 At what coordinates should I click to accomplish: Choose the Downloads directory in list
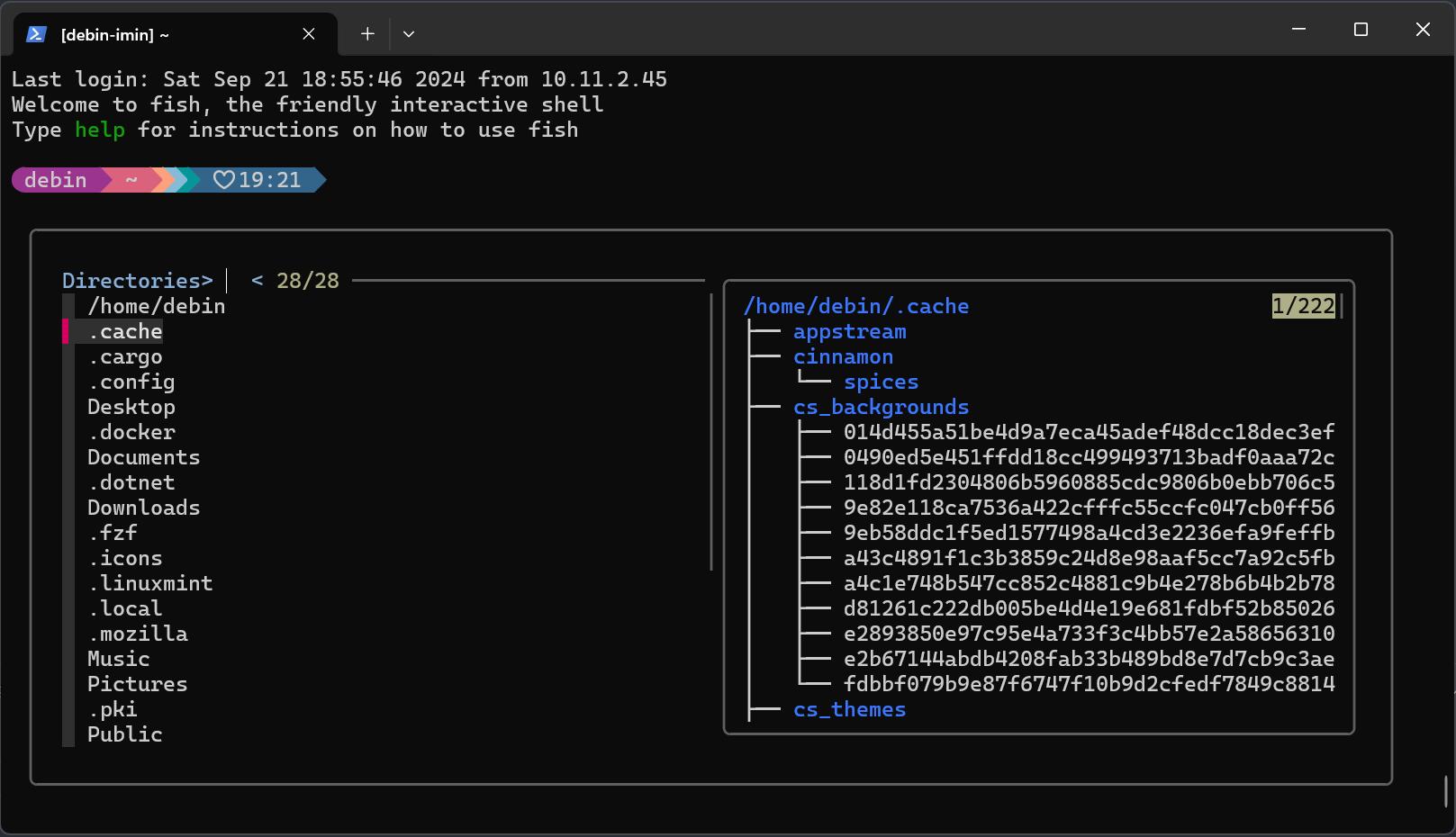click(144, 508)
